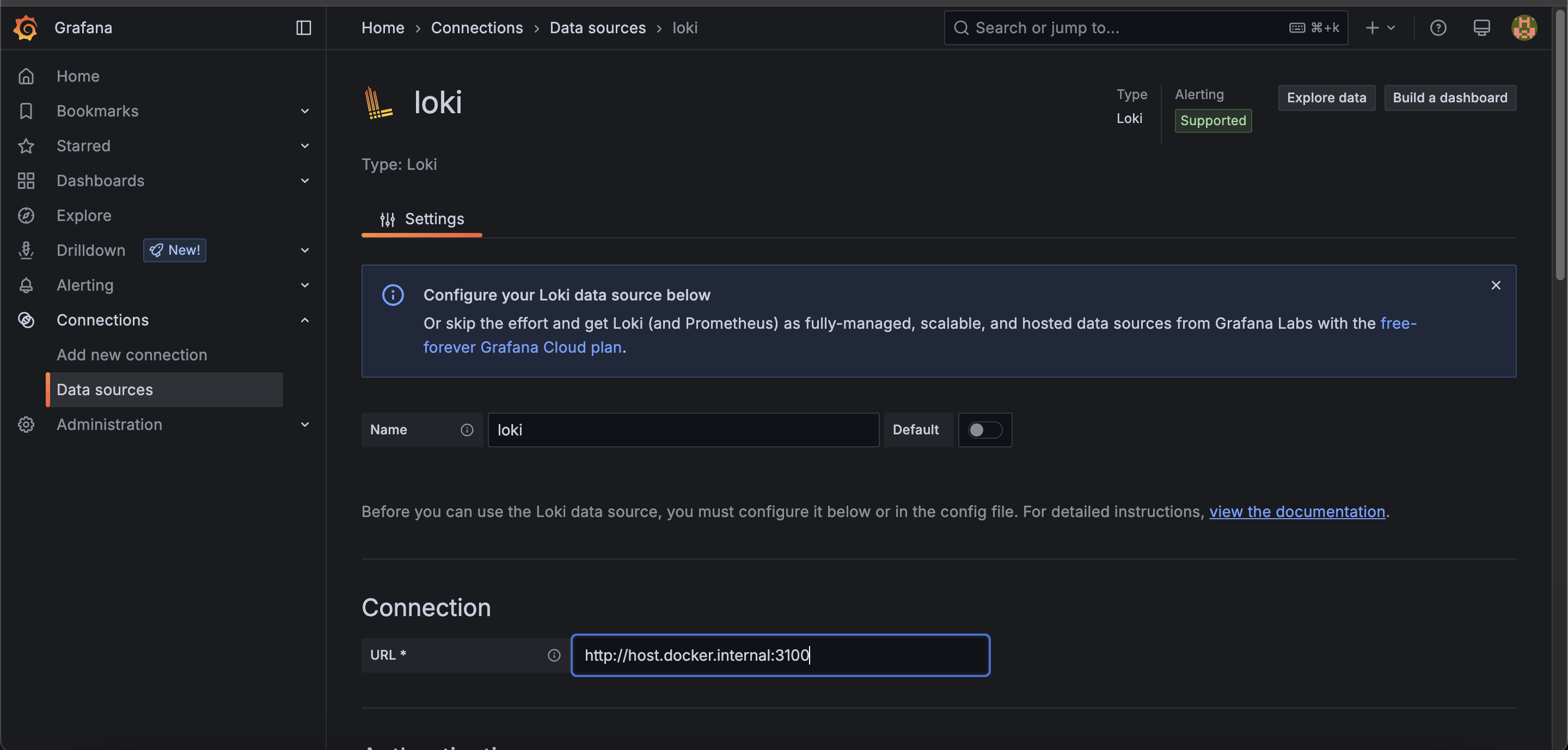Toggle the Default data source switch
The width and height of the screenshot is (1568, 750).
[984, 430]
